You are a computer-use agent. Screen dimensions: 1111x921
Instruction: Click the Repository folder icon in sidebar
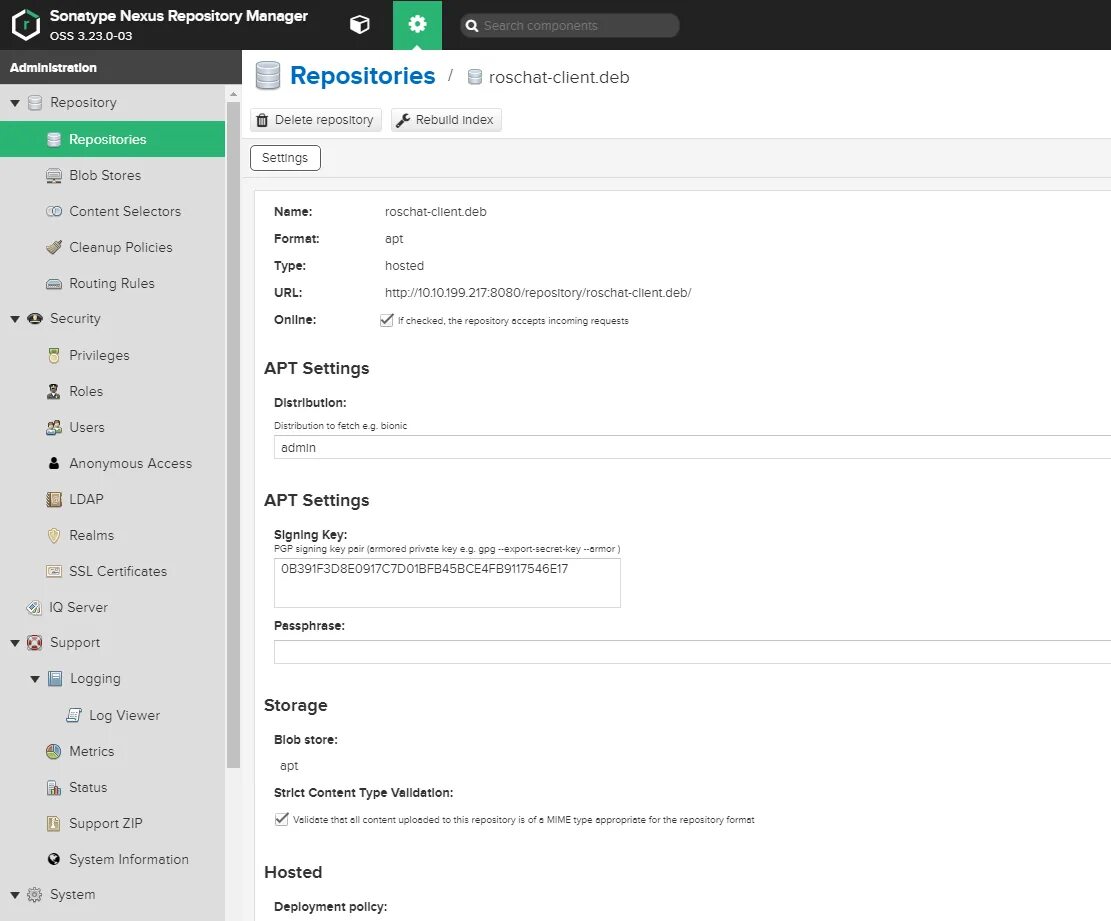(35, 103)
